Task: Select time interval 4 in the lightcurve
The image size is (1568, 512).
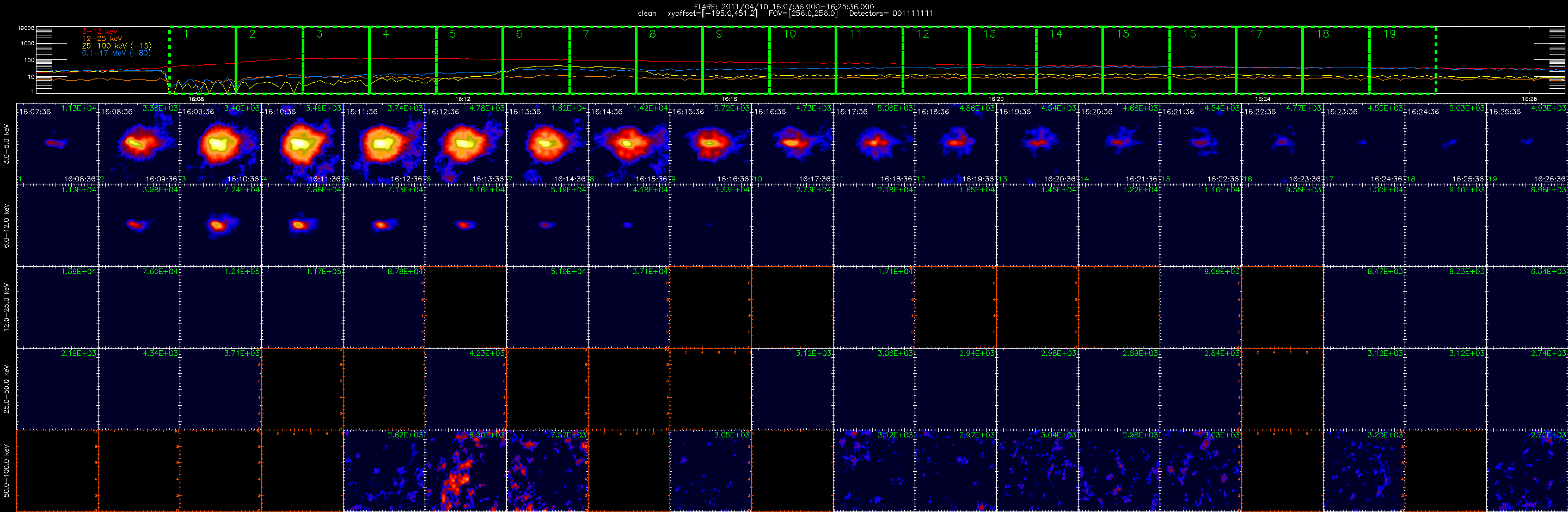Action: [403, 60]
